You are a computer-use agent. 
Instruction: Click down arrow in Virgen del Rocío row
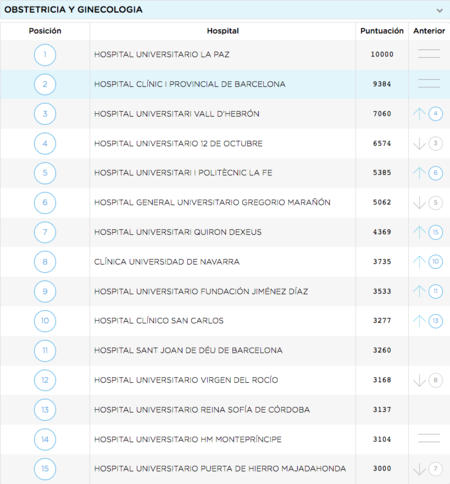[x=419, y=380]
